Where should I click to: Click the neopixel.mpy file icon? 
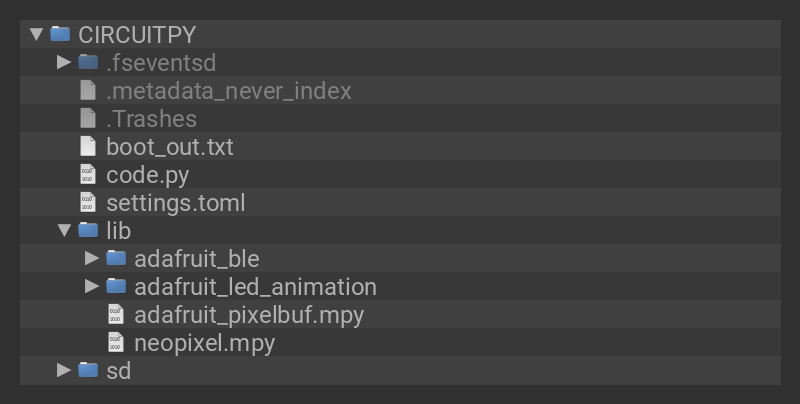tap(116, 342)
